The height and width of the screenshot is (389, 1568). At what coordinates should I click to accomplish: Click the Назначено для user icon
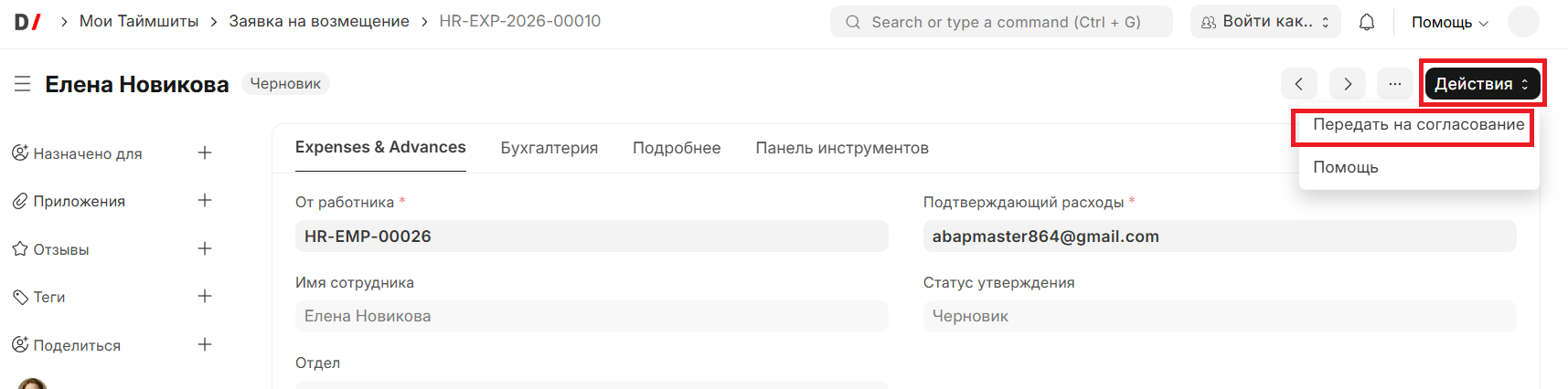point(20,152)
